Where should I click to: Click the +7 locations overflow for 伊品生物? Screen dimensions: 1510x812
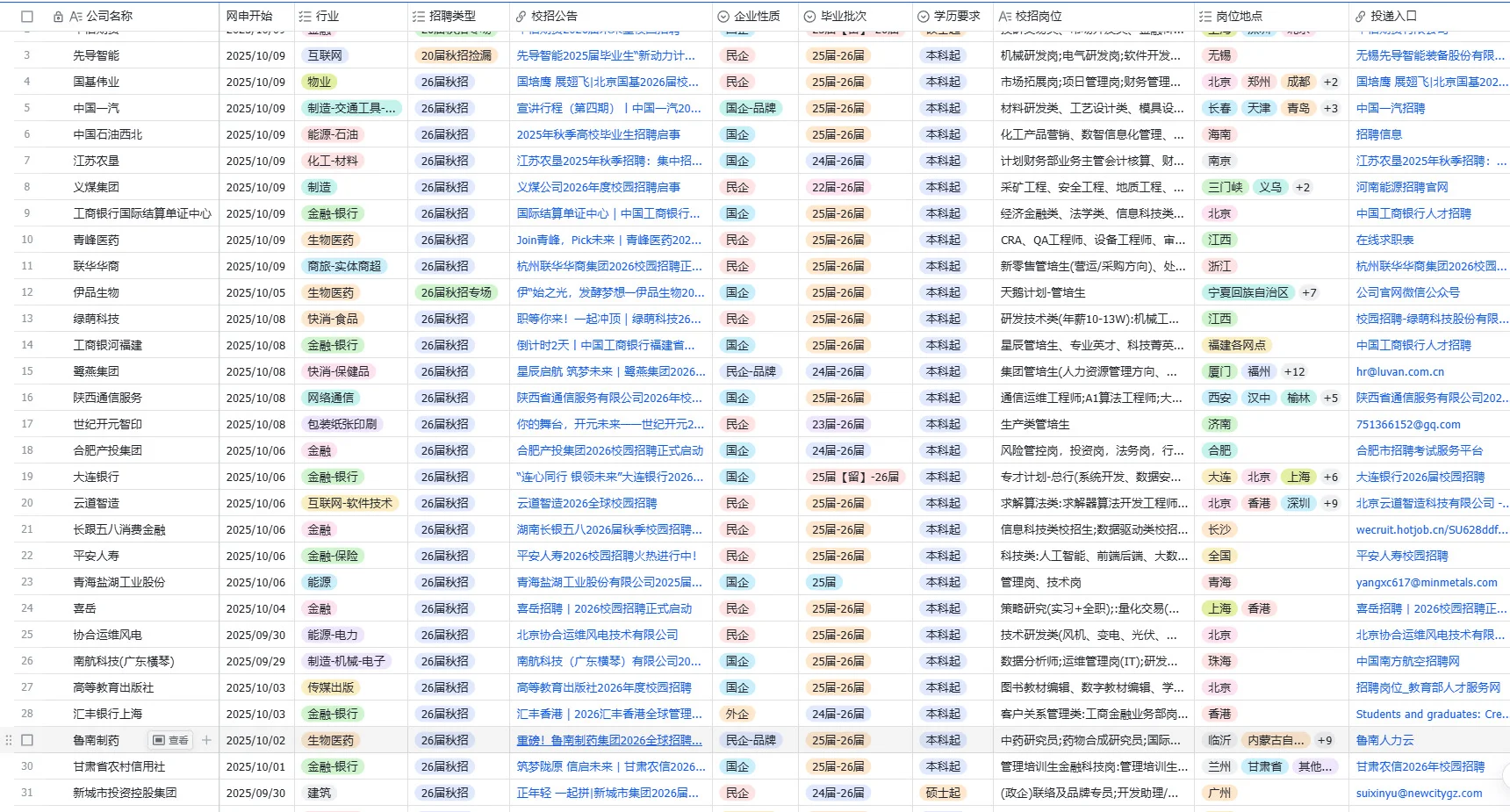[x=1309, y=292]
